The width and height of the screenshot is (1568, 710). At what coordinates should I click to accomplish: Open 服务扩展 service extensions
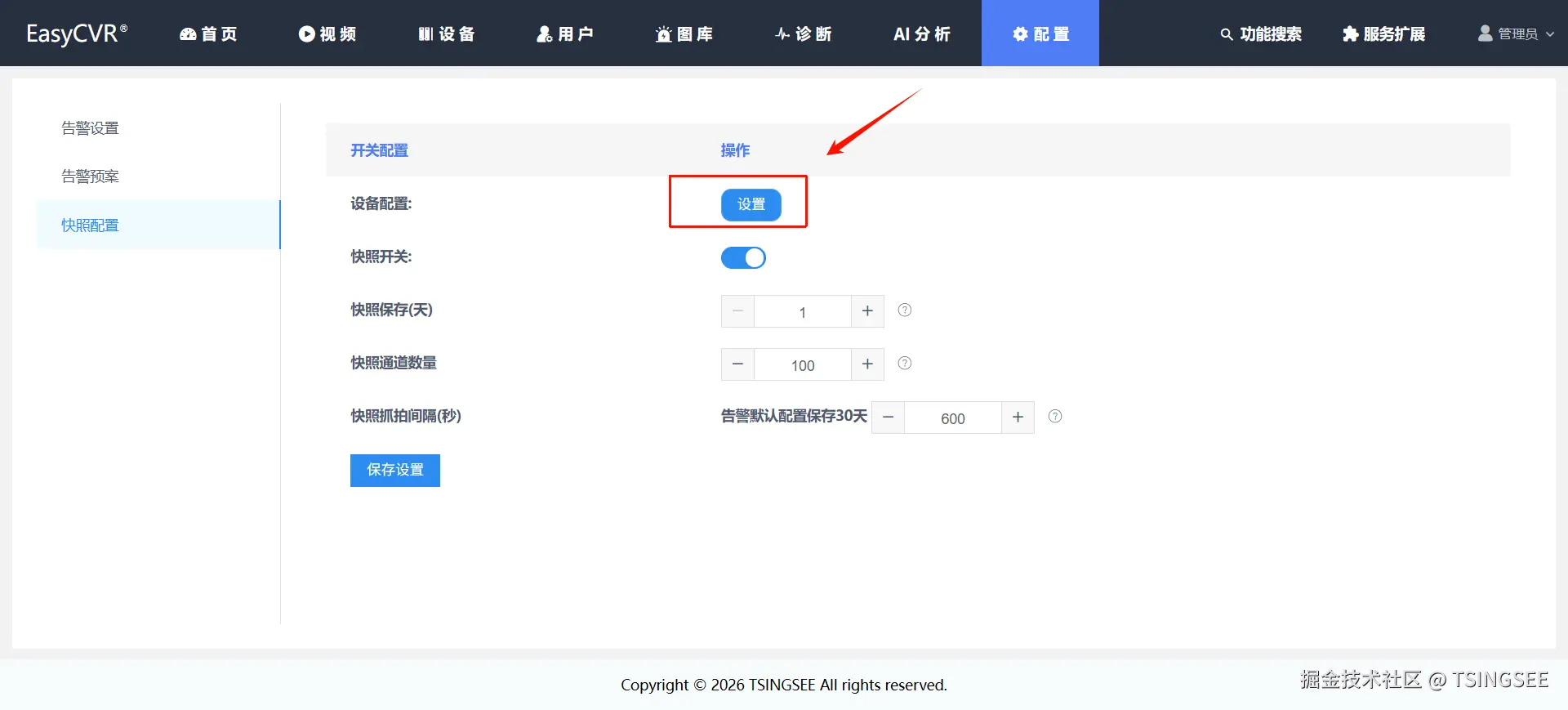[x=1384, y=33]
